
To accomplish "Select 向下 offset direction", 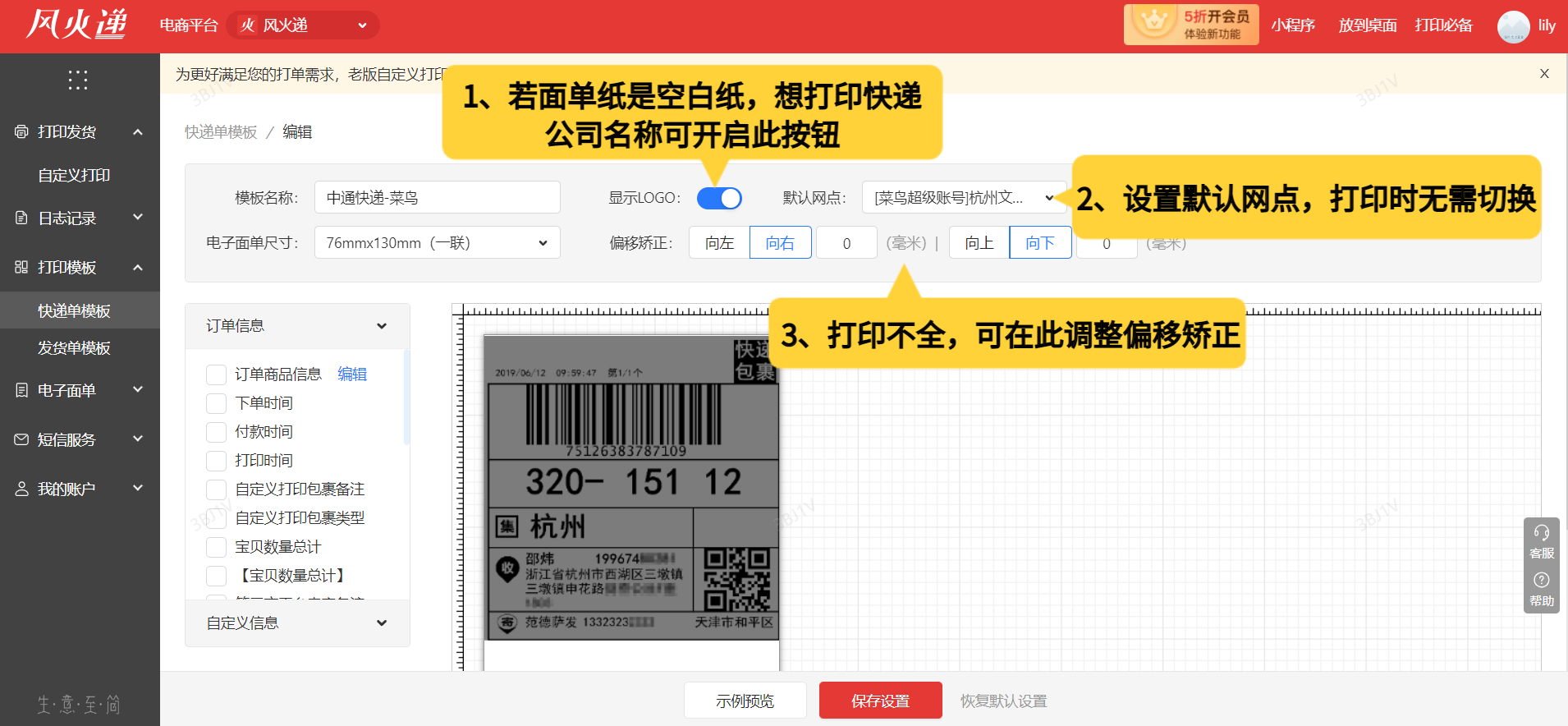I will (x=1040, y=243).
